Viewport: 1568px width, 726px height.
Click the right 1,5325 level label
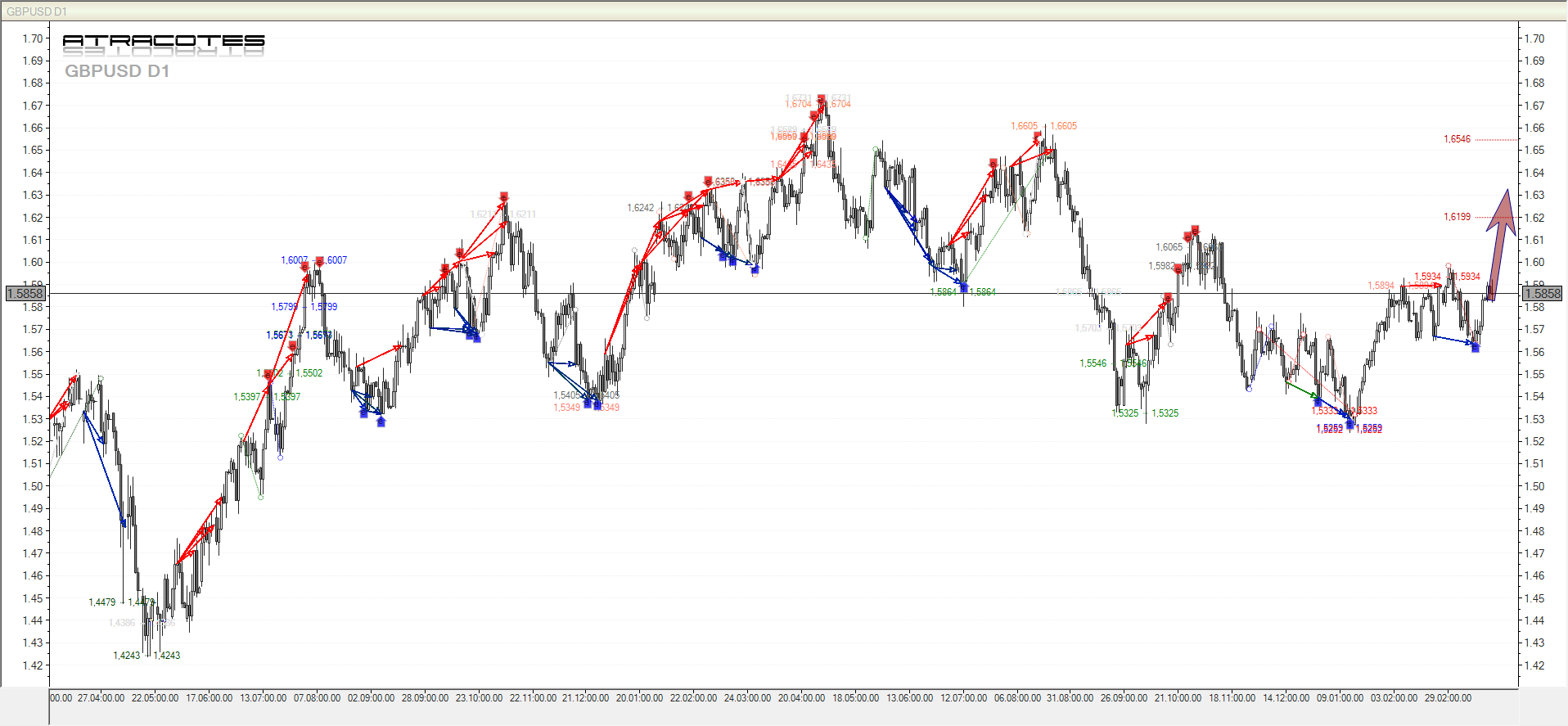pos(1165,413)
